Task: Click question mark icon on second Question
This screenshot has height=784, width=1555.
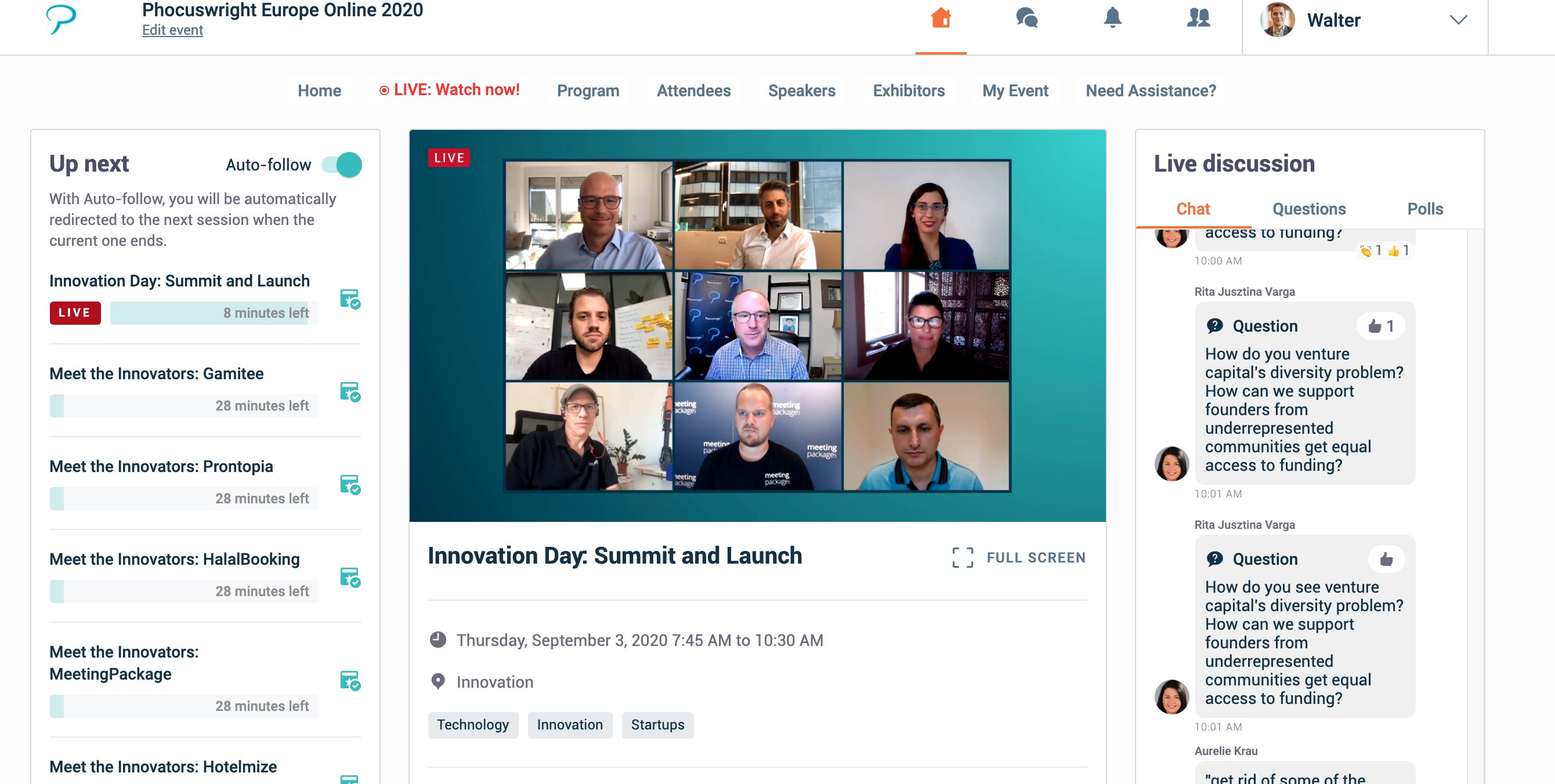Action: [x=1214, y=560]
